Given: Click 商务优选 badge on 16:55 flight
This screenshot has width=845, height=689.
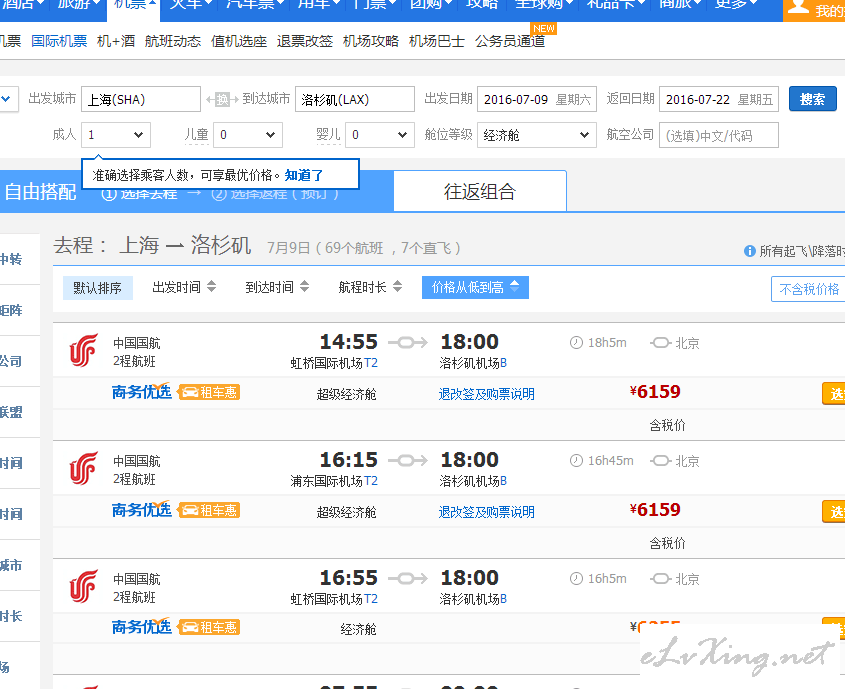Looking at the screenshot, I should tap(142, 627).
